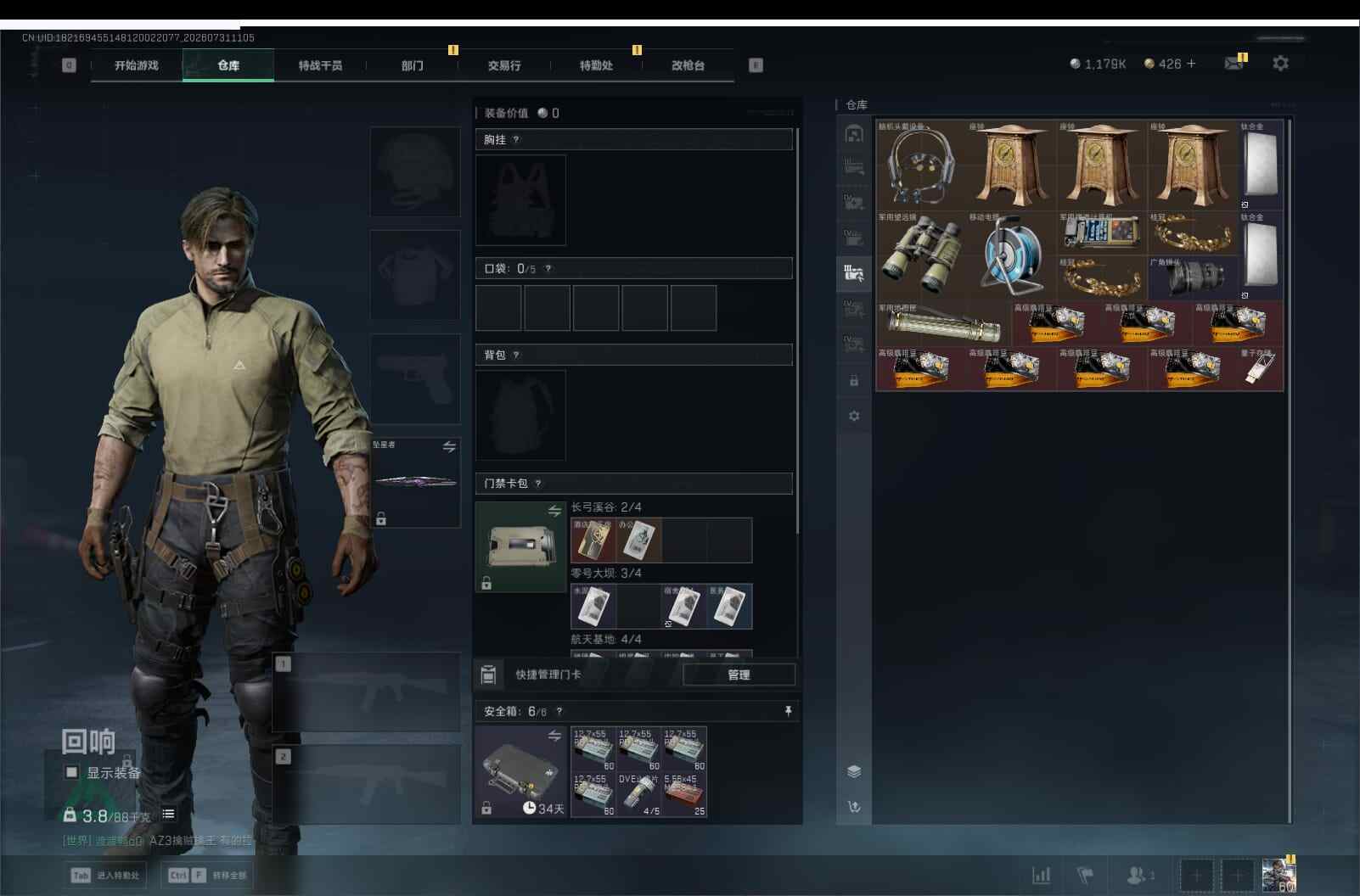Go to the 交易行 tab

(x=504, y=65)
